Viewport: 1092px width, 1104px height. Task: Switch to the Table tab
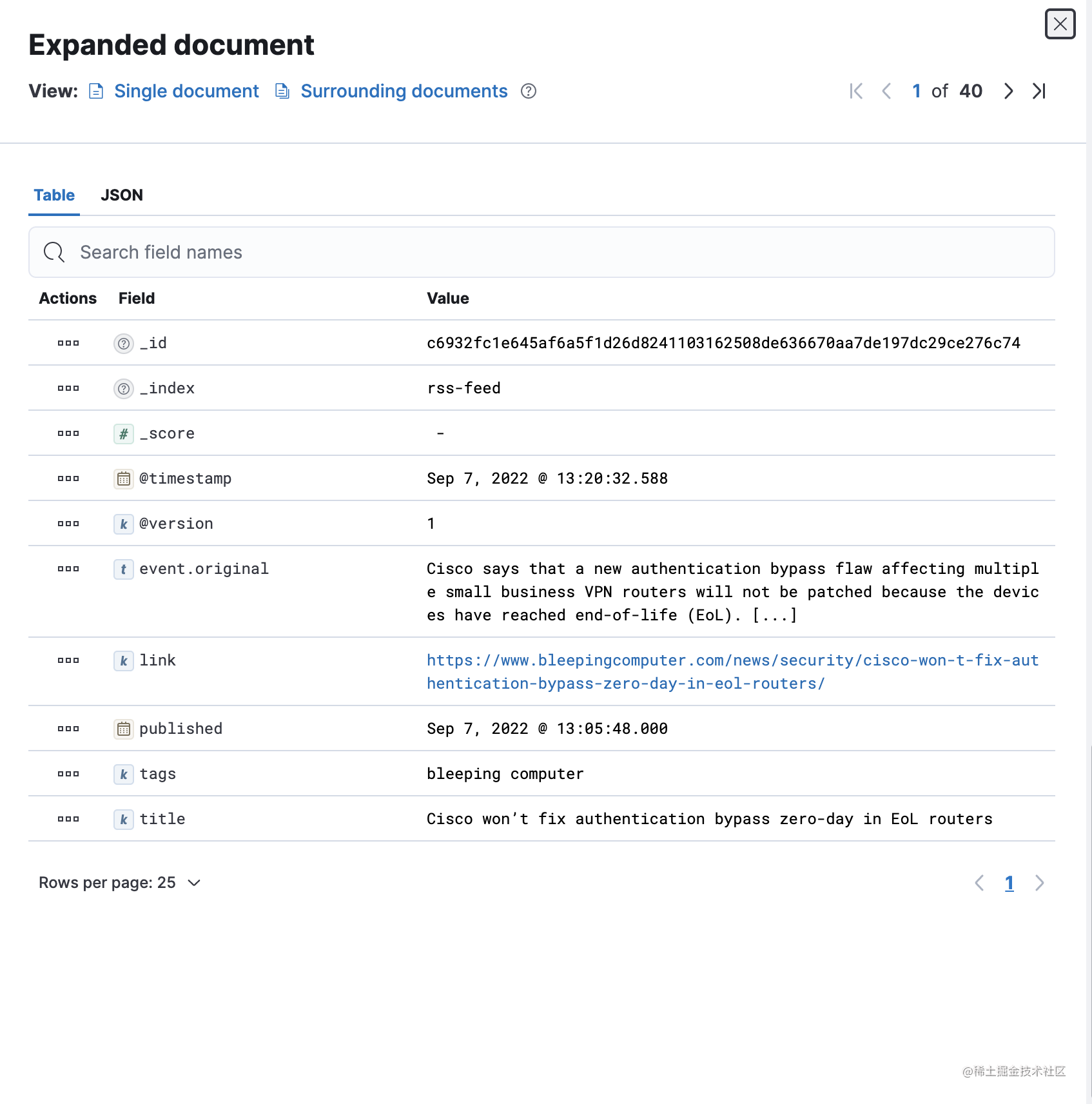(54, 195)
